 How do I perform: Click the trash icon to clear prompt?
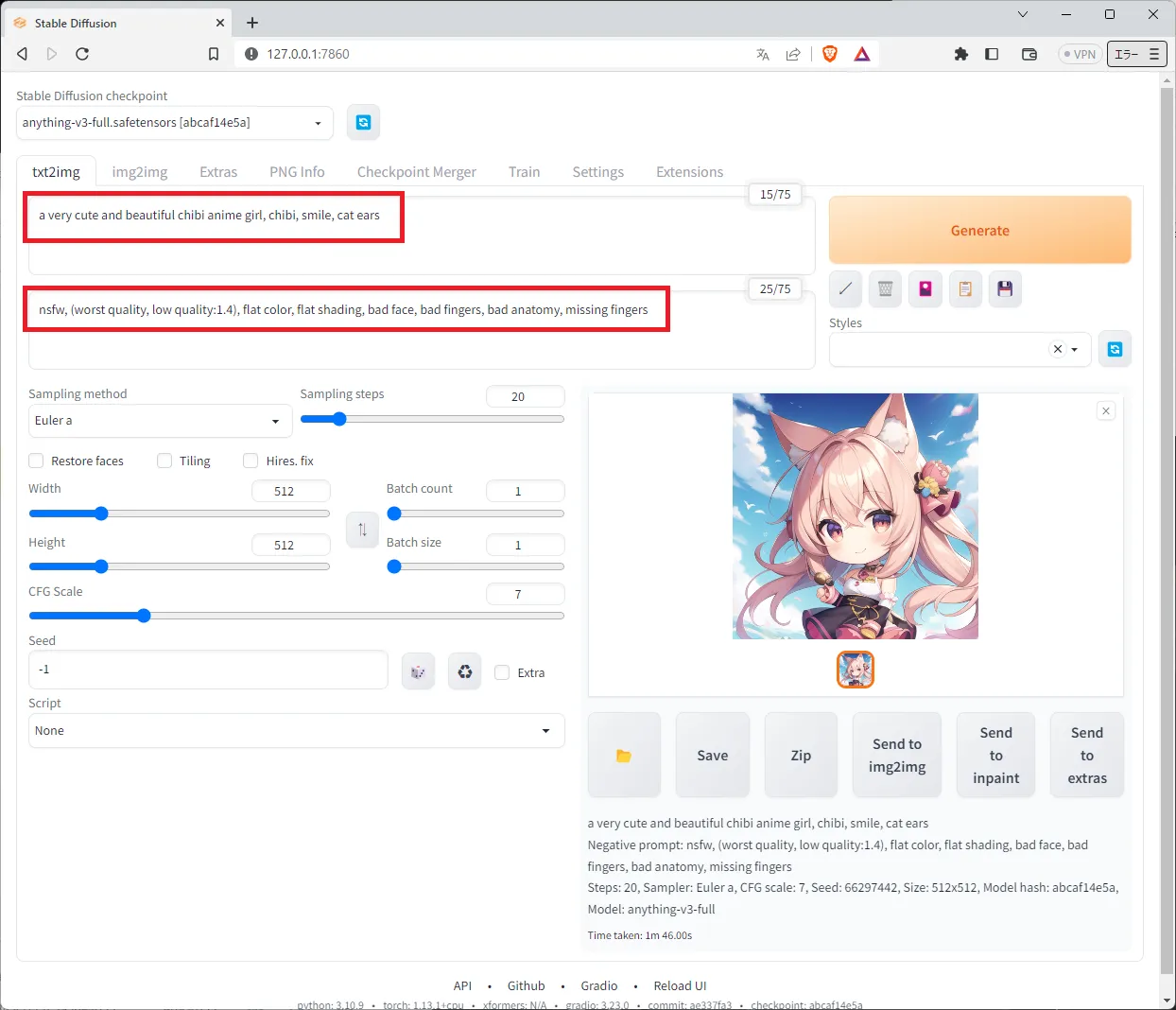[x=885, y=289]
